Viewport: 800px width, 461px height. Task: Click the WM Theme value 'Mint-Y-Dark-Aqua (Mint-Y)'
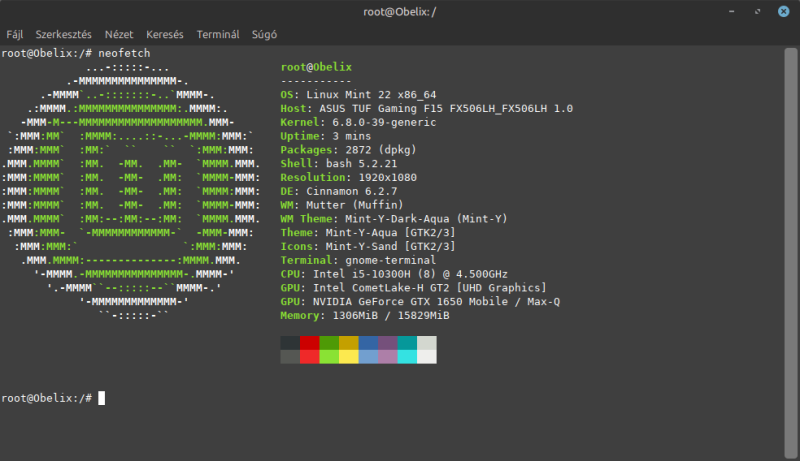tap(426, 219)
